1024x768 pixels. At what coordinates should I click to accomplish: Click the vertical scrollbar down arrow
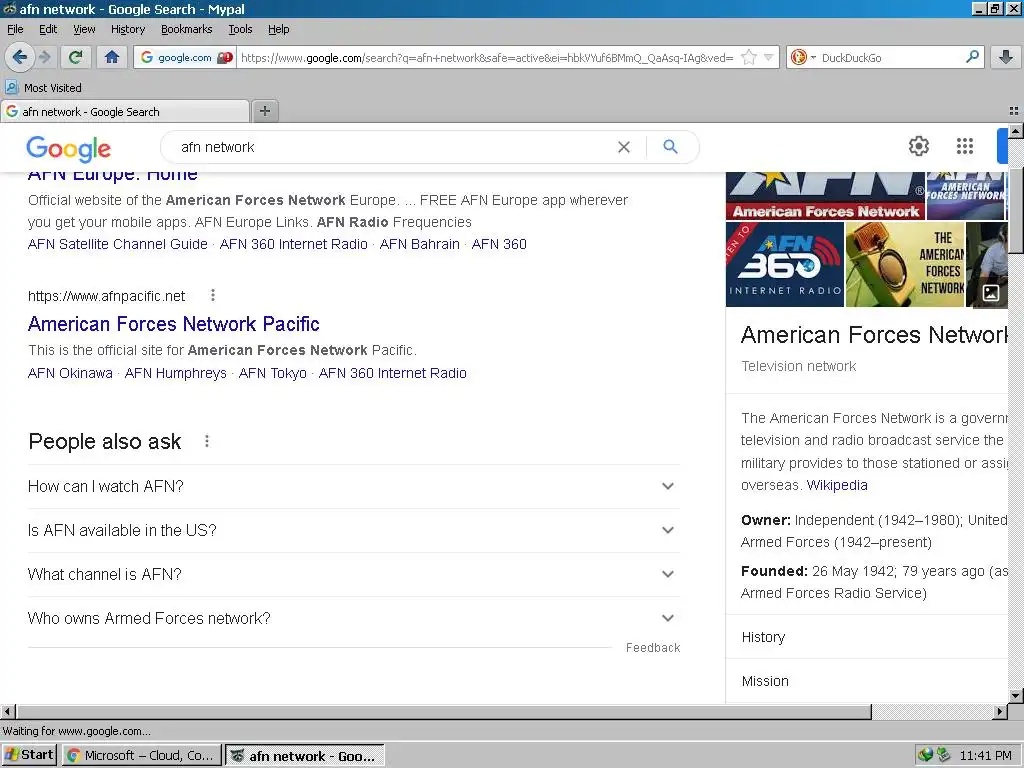[x=1016, y=696]
